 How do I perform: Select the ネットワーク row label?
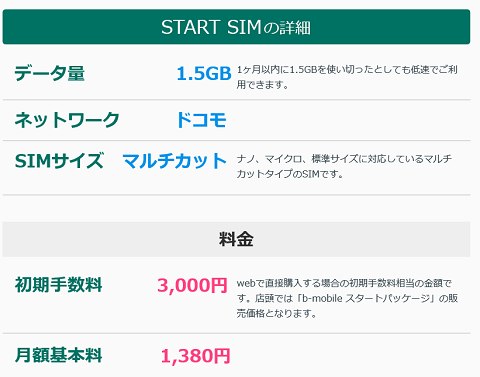point(67,120)
